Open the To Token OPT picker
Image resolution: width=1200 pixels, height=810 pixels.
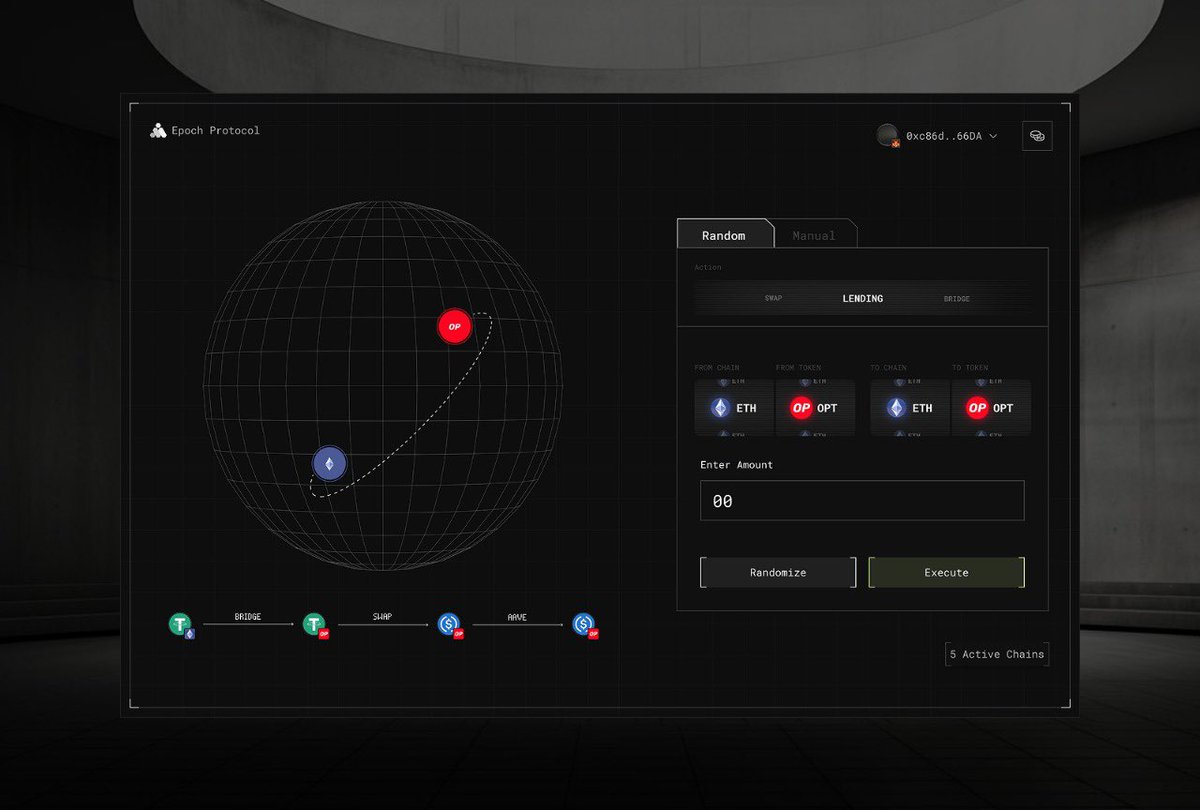click(990, 408)
